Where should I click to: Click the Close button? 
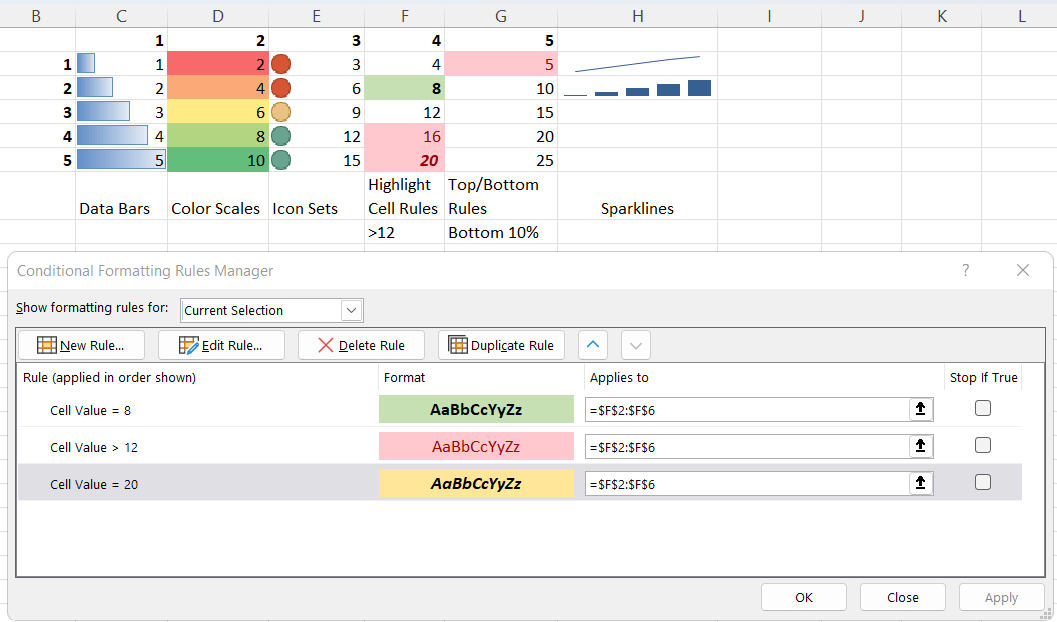pyautogui.click(x=903, y=597)
